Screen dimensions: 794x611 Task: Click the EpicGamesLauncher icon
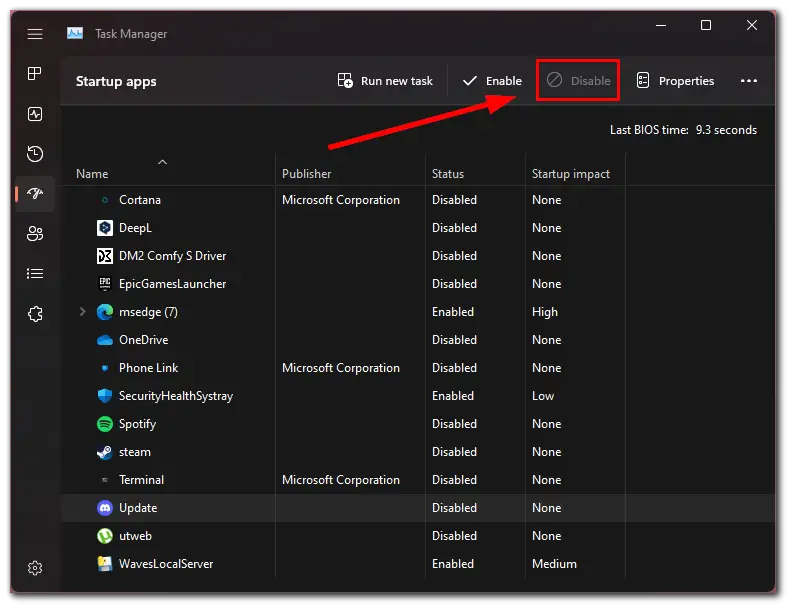105,284
